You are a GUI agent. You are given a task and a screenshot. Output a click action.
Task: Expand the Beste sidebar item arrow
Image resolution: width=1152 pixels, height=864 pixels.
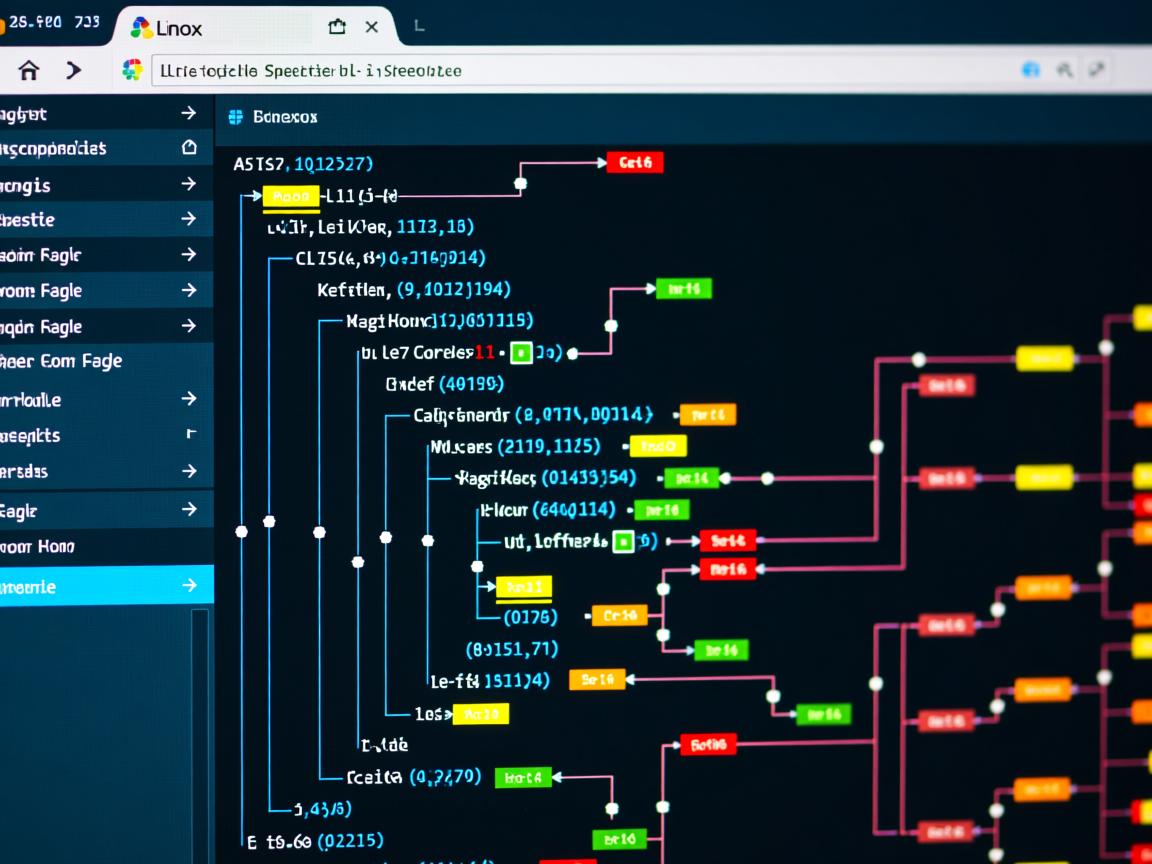[x=188, y=219]
